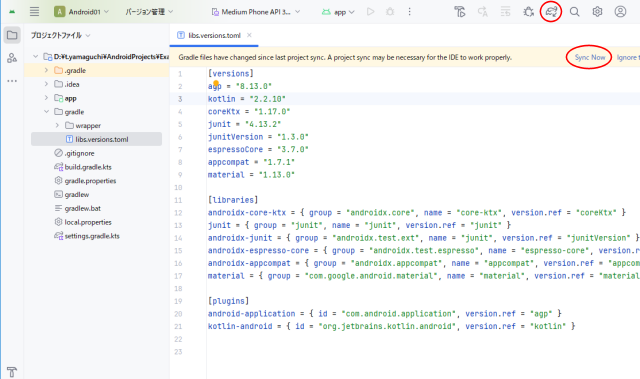Viewport: 640px width, 379px height.
Task: Open the app run configuration dropdown
Action: [x=338, y=12]
